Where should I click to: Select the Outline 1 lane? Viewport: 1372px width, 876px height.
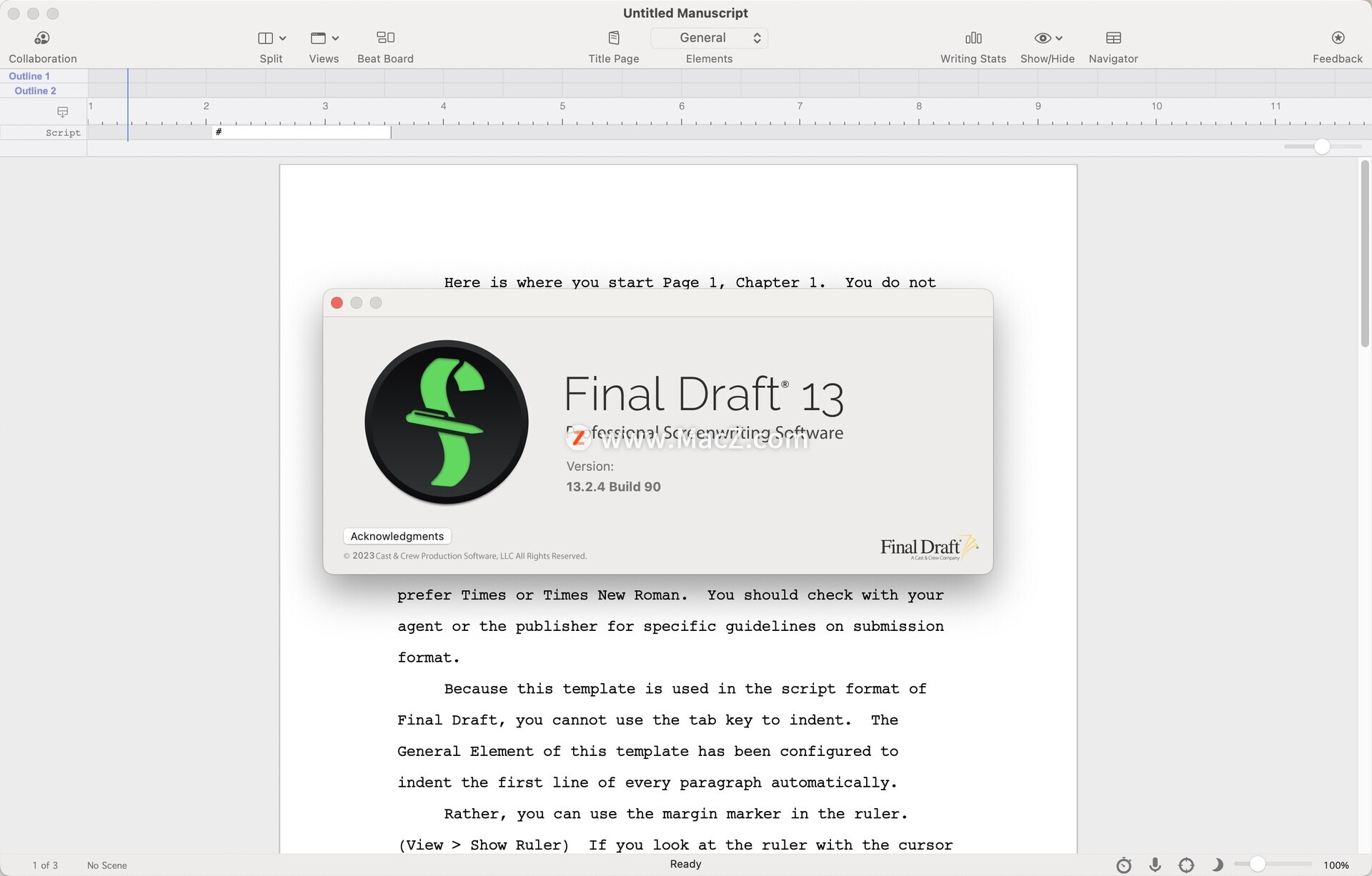pyautogui.click(x=29, y=76)
